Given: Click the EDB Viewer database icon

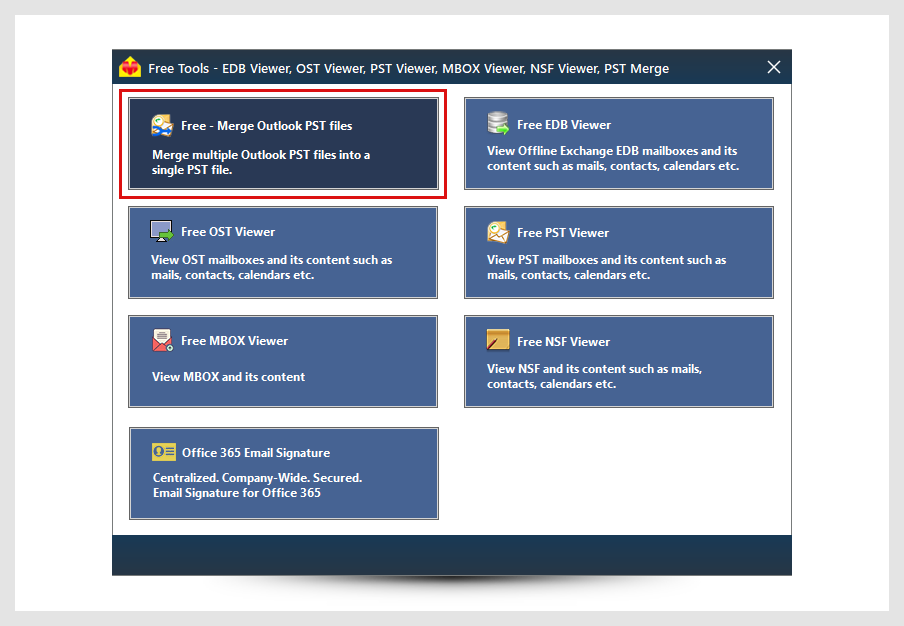Looking at the screenshot, I should click(x=498, y=124).
